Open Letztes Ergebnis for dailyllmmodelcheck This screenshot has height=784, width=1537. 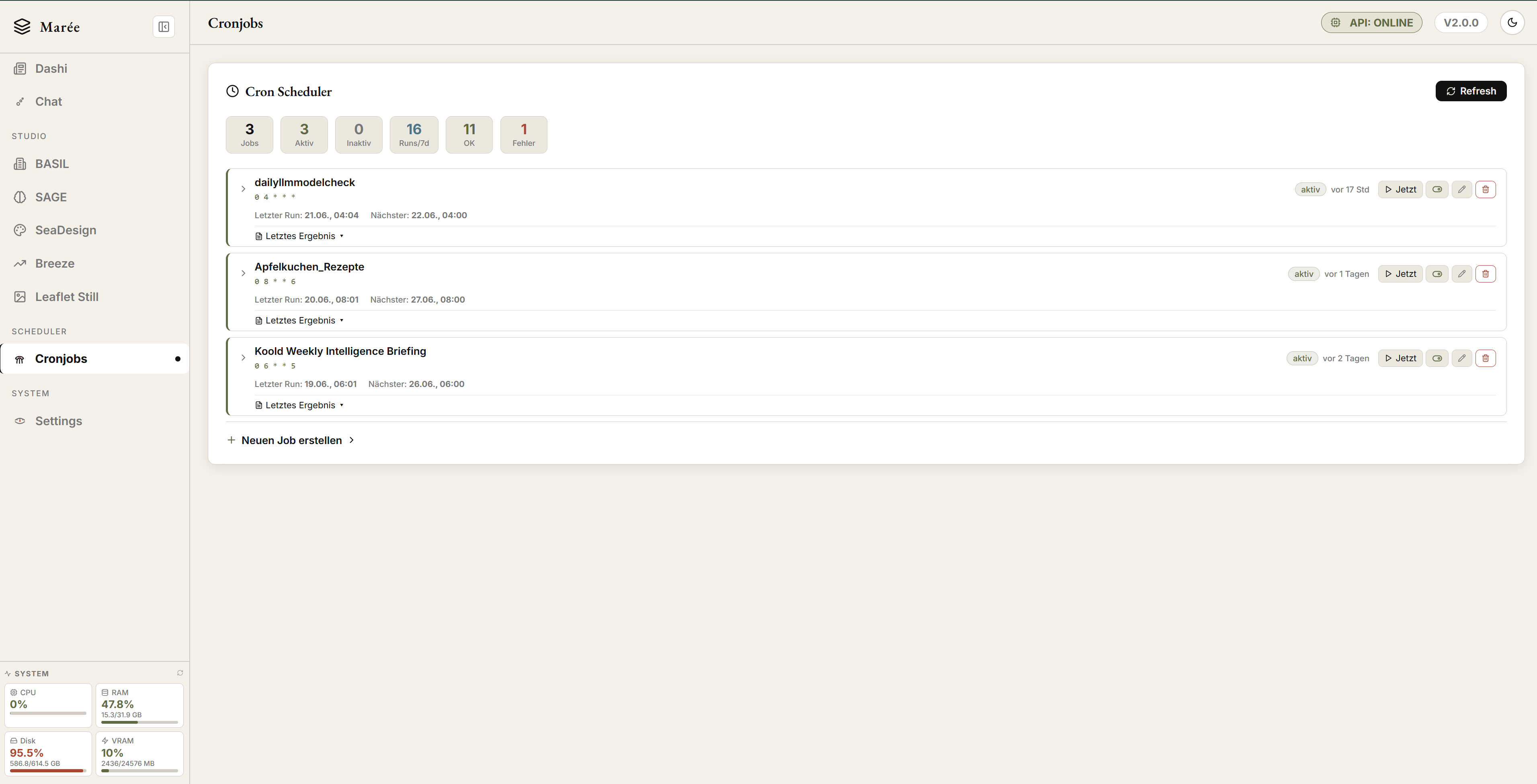tap(299, 236)
